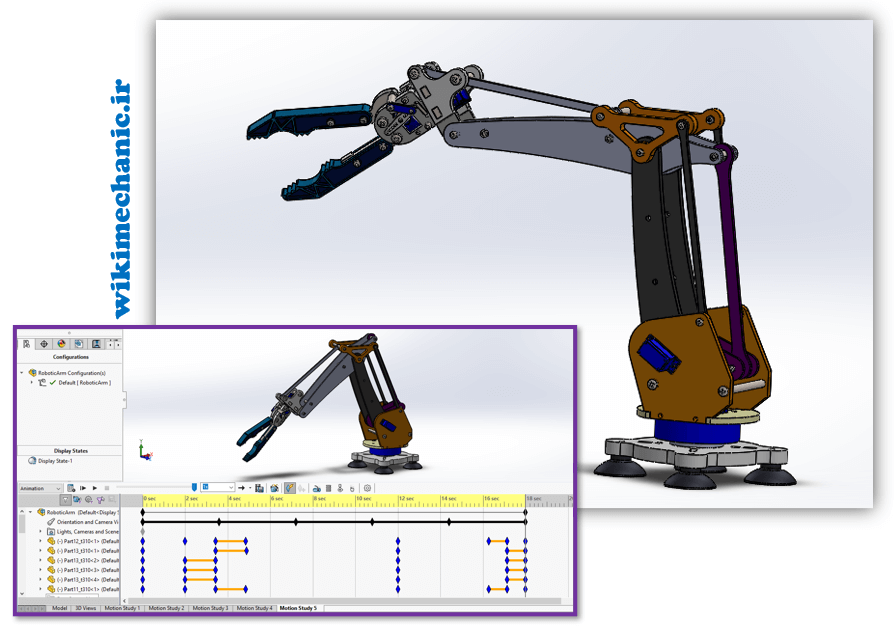Viewport: 896px width, 629px height.
Task: Collapse the RoboticArm Configuration(s) tree node
Action: point(22,372)
